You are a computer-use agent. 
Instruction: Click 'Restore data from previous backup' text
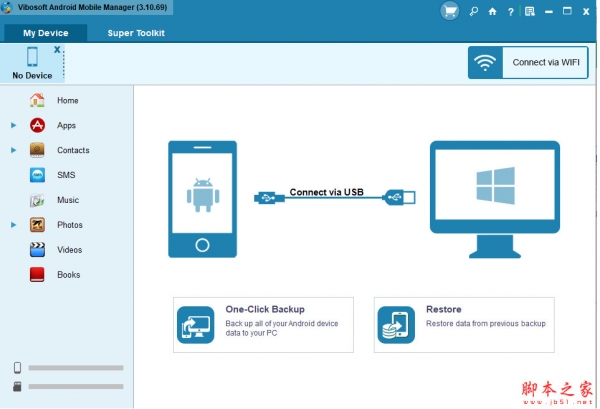pyautogui.click(x=486, y=323)
